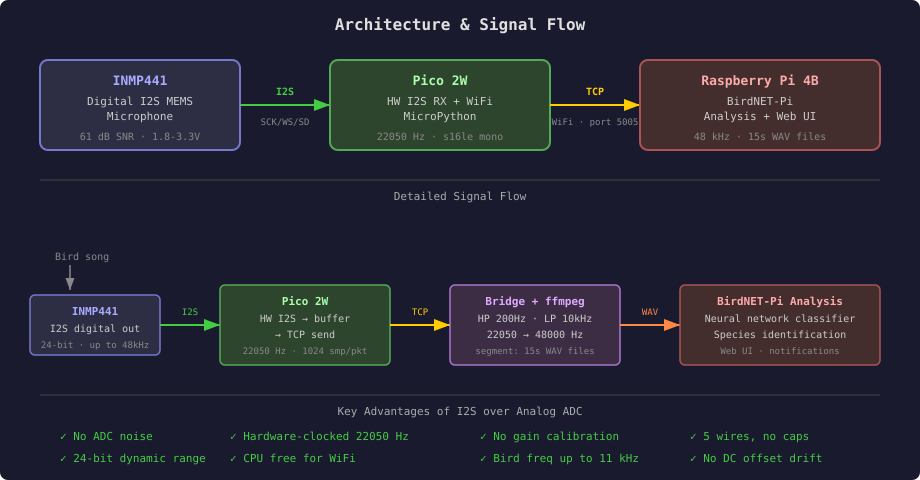Click '22050 → 48000 Hz' text

tap(535, 334)
